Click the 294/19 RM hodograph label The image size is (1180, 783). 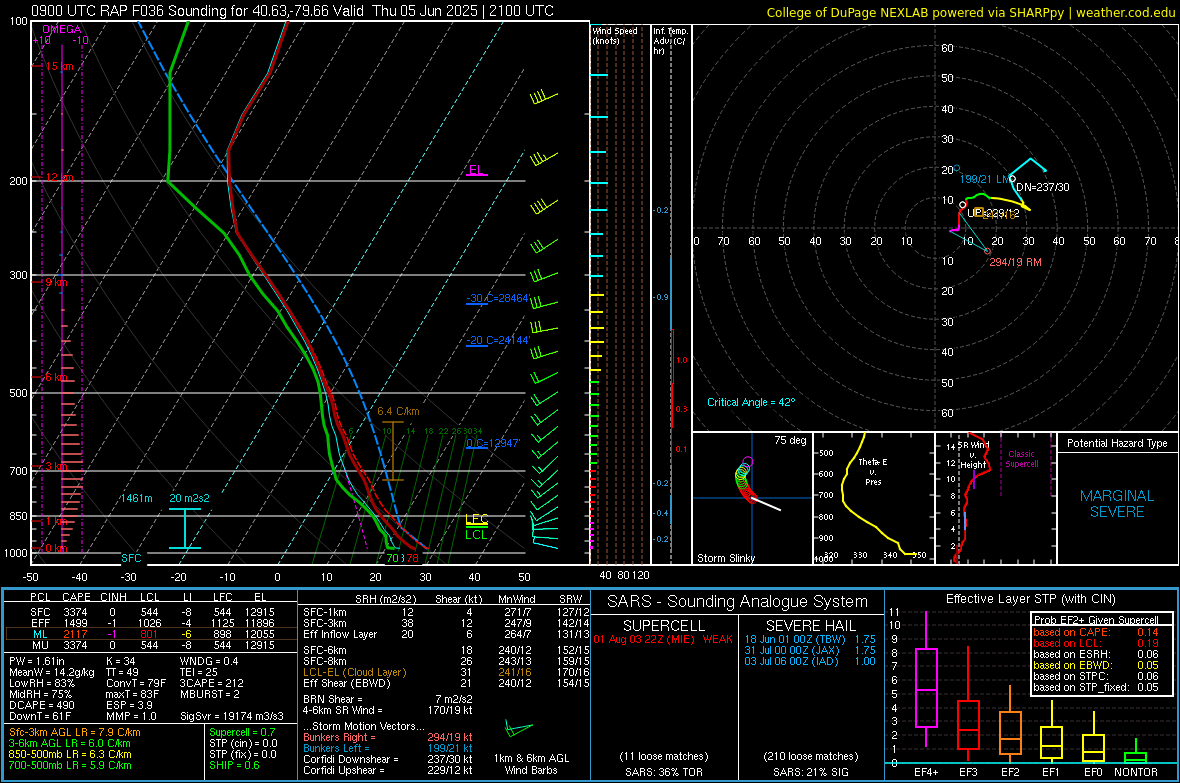(1015, 262)
